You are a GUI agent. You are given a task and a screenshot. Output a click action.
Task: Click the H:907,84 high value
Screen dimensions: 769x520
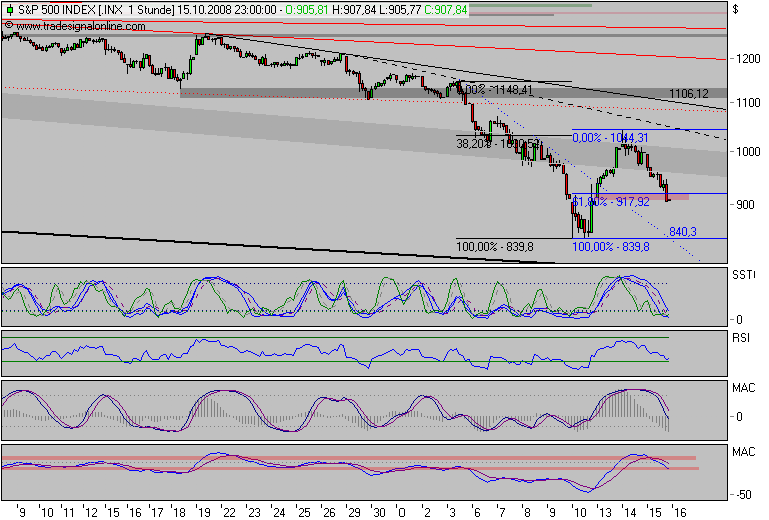tap(355, 10)
